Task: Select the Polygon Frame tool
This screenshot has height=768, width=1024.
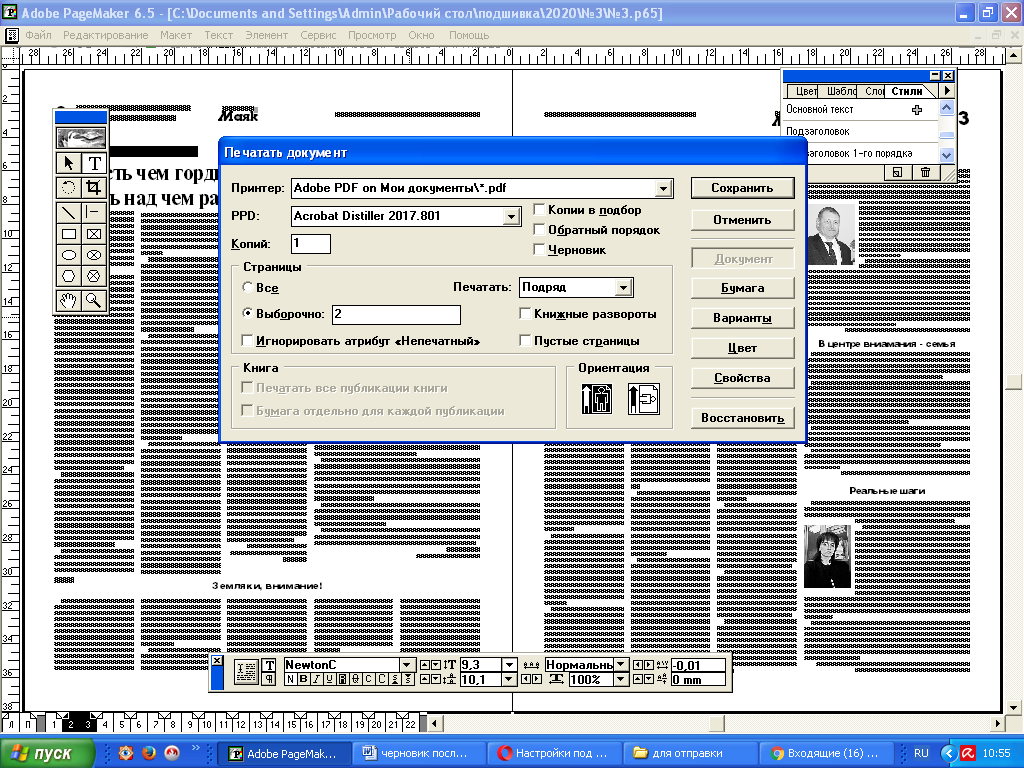Action: [x=94, y=276]
